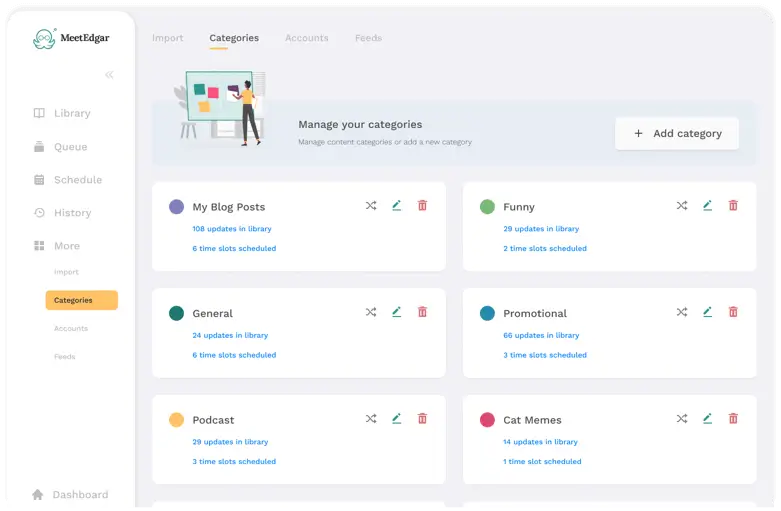Viewport: 781px width, 511px height.
Task: Edit the Podcast category
Action: (x=396, y=418)
